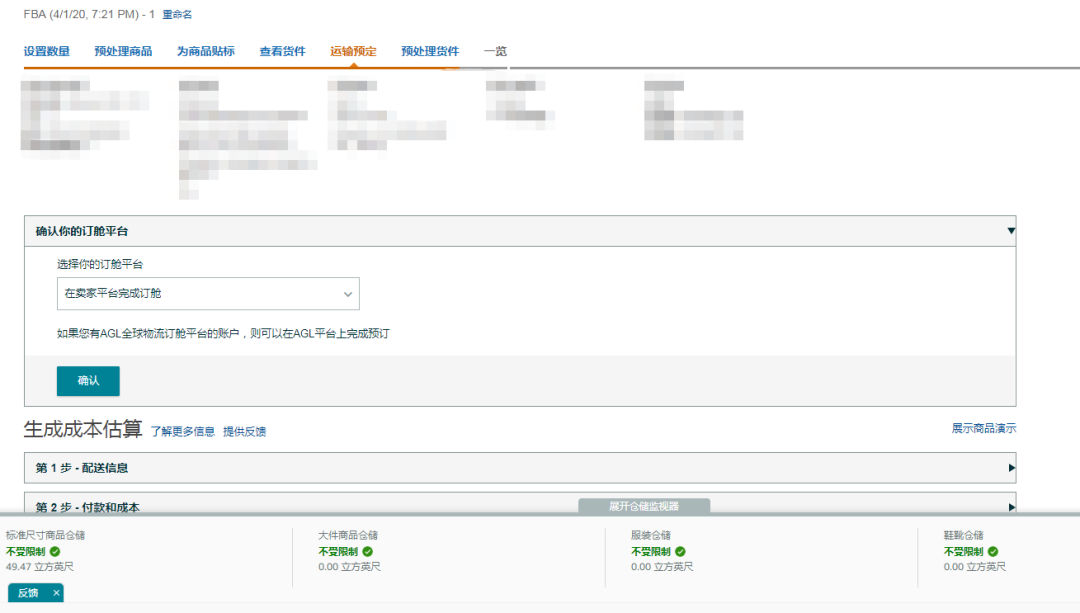Image resolution: width=1080 pixels, height=613 pixels.
Task: Open the 预处理货件 tab
Action: pos(430,51)
